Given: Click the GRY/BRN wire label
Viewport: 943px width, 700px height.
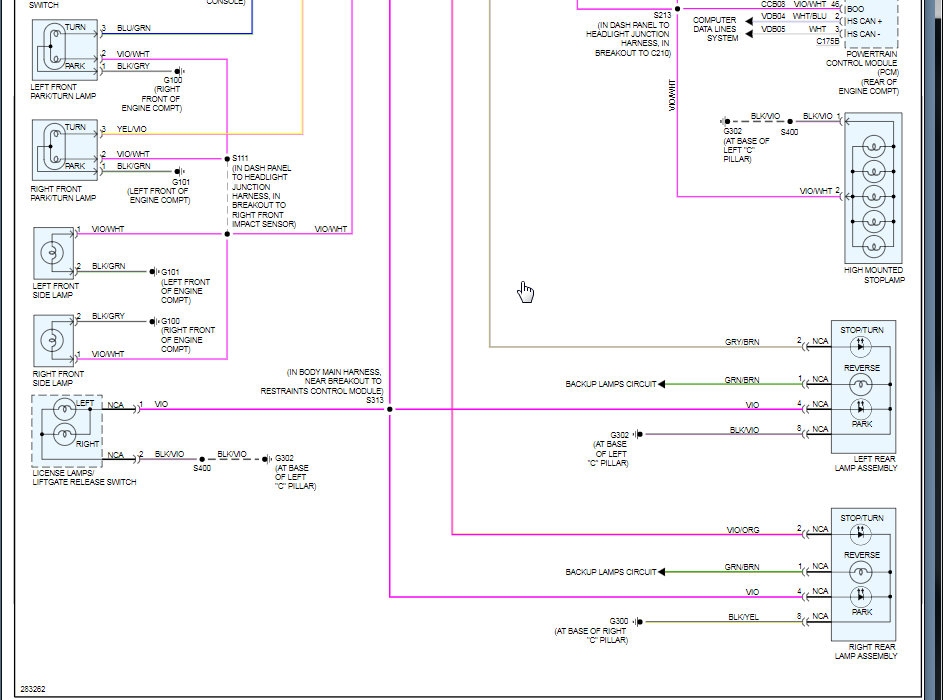Looking at the screenshot, I should pyautogui.click(x=742, y=342).
